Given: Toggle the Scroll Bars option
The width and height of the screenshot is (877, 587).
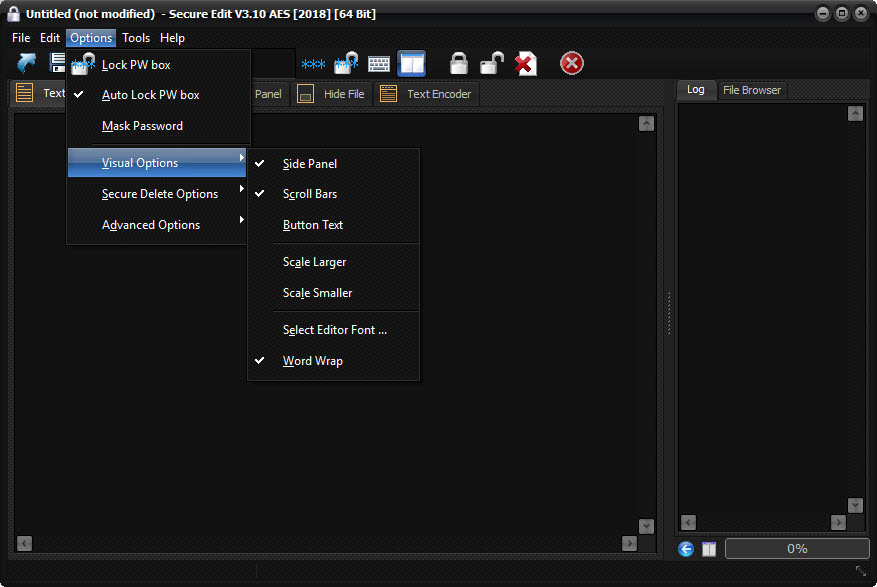Looking at the screenshot, I should tap(333, 194).
